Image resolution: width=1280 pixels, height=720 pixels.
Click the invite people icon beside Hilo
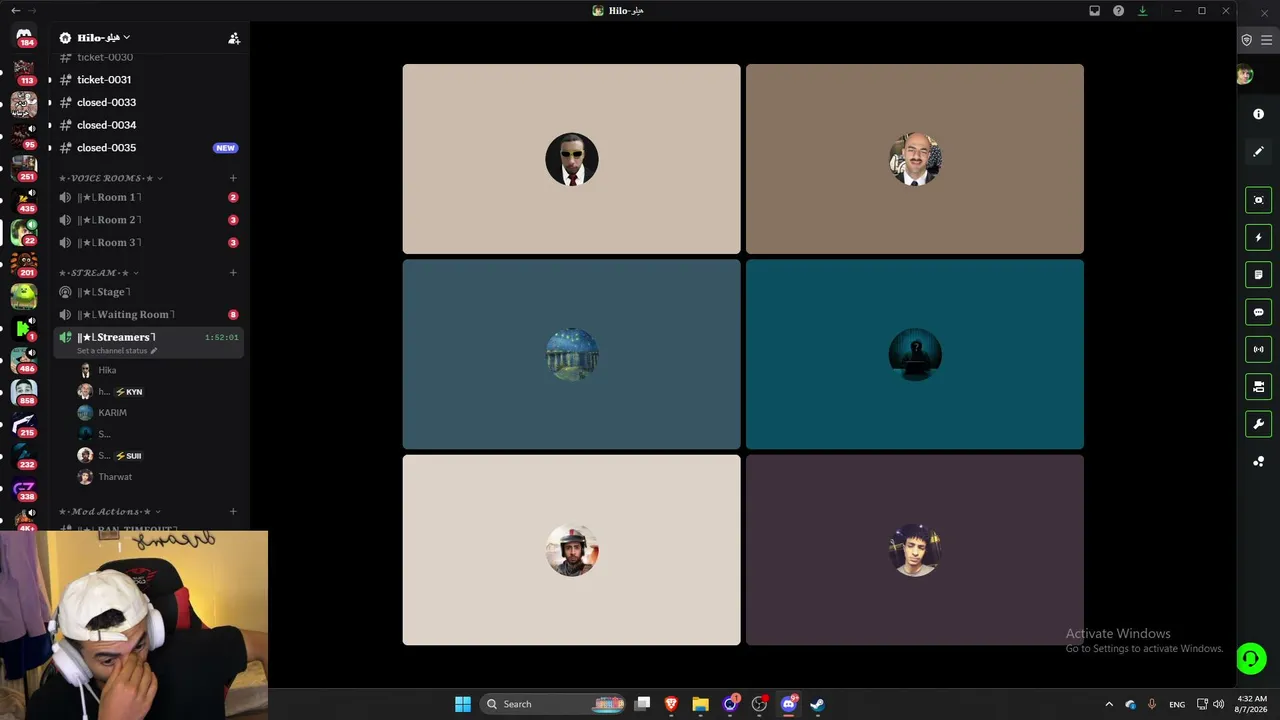tap(234, 38)
